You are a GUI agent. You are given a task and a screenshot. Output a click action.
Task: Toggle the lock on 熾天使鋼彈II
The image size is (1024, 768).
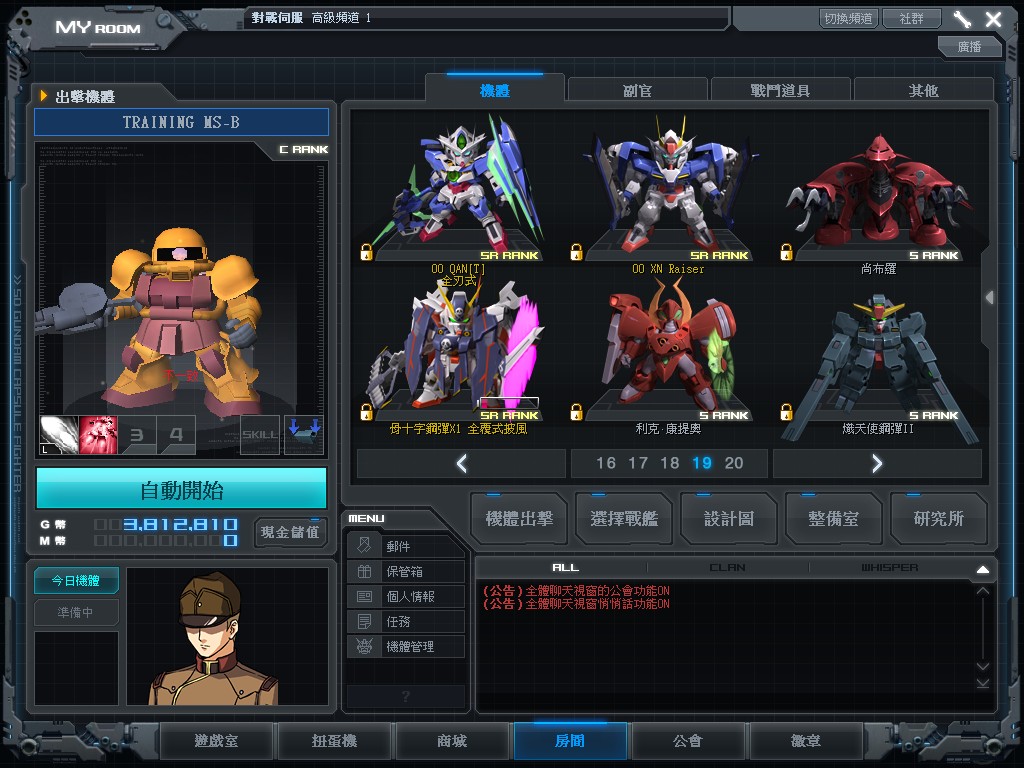point(786,412)
